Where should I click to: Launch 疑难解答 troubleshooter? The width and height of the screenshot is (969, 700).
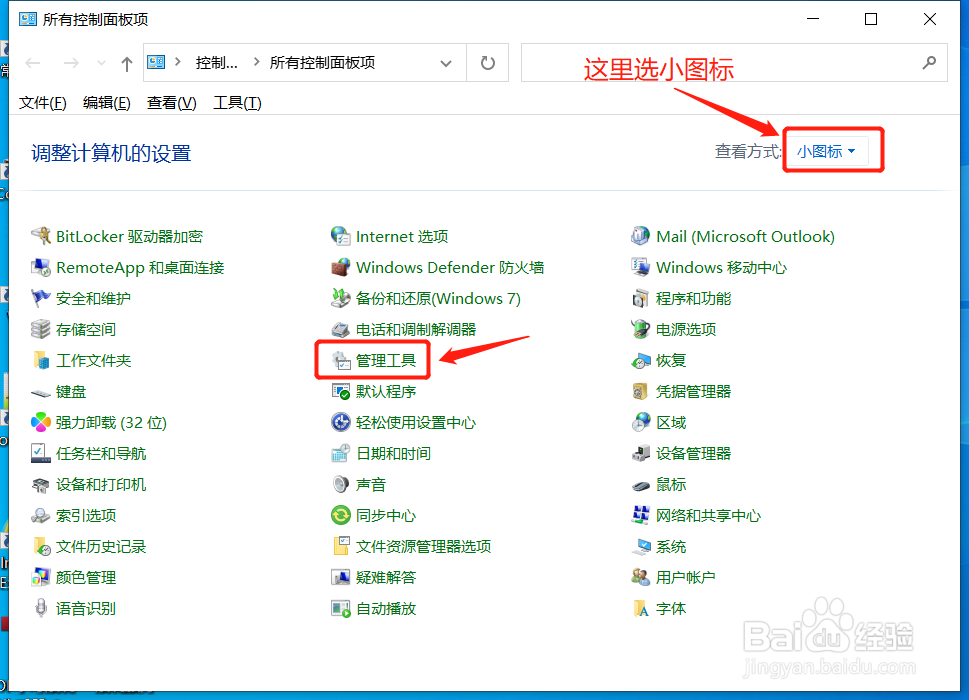[x=386, y=577]
